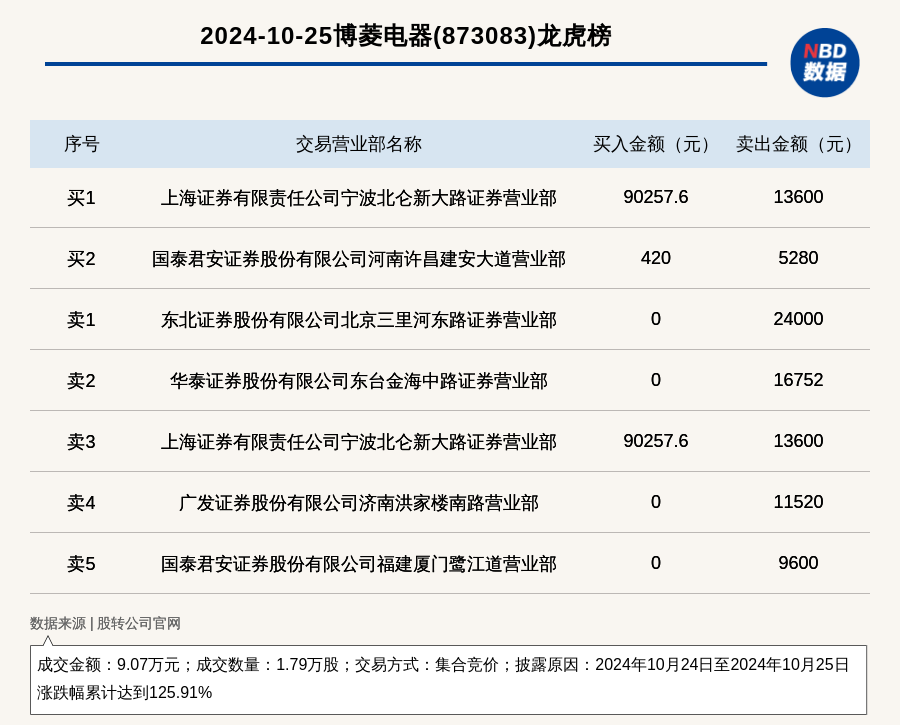Click 成交金额：9.07万元 in the note

point(108,665)
